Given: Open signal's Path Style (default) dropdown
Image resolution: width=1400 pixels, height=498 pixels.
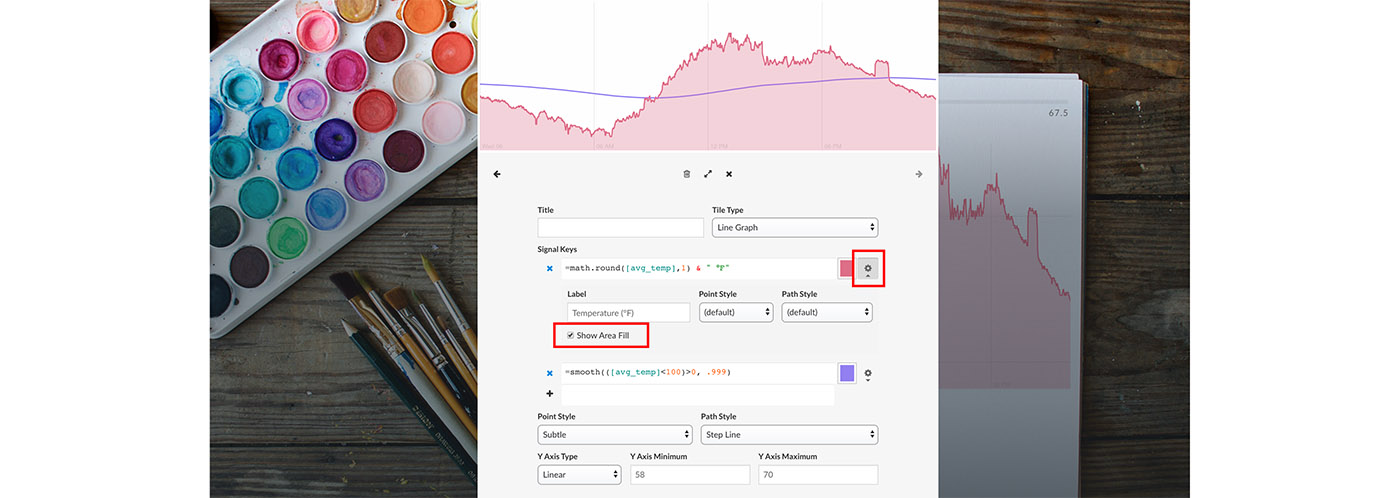Looking at the screenshot, I should (826, 312).
